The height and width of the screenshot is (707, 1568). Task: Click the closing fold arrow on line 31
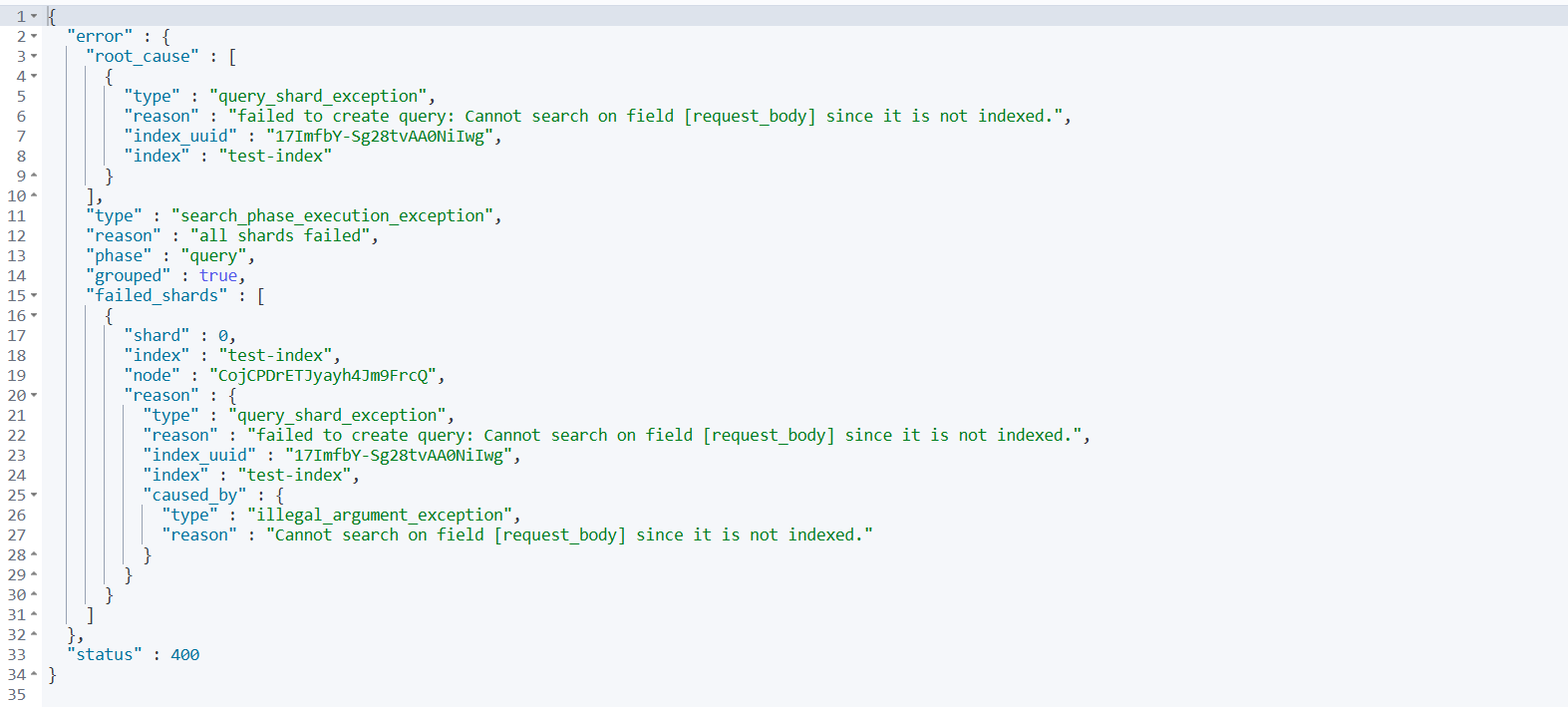tap(34, 615)
